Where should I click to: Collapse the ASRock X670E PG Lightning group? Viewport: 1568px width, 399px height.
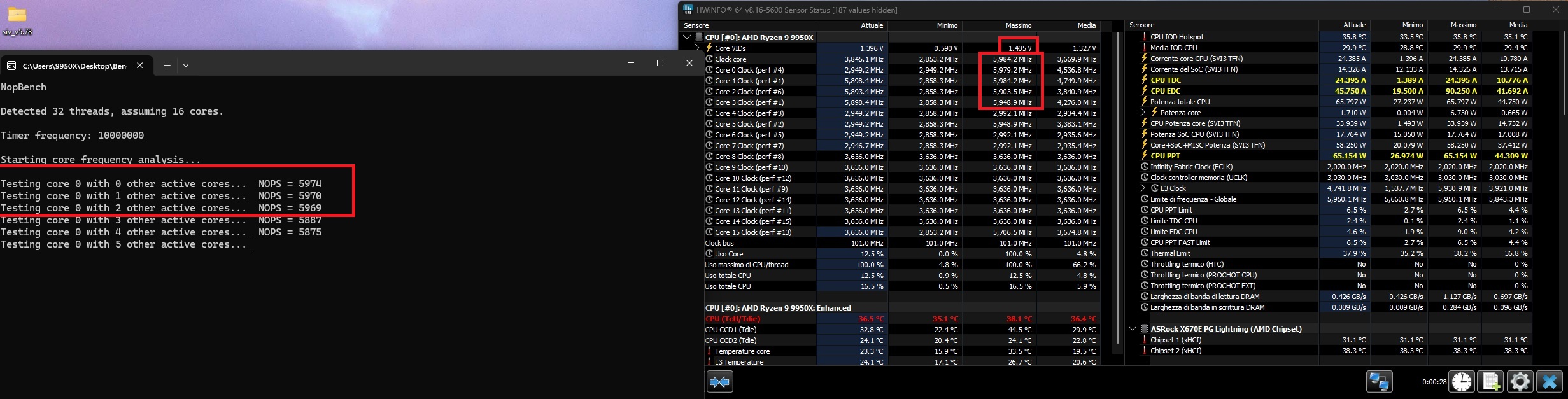(x=1133, y=329)
